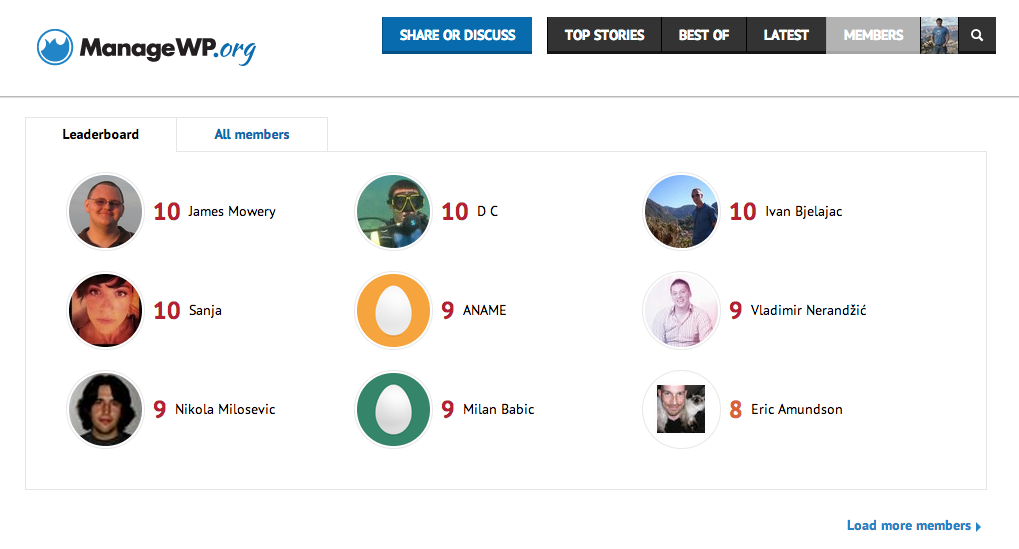Load more members link
This screenshot has width=1019, height=549.
pyautogui.click(x=914, y=526)
